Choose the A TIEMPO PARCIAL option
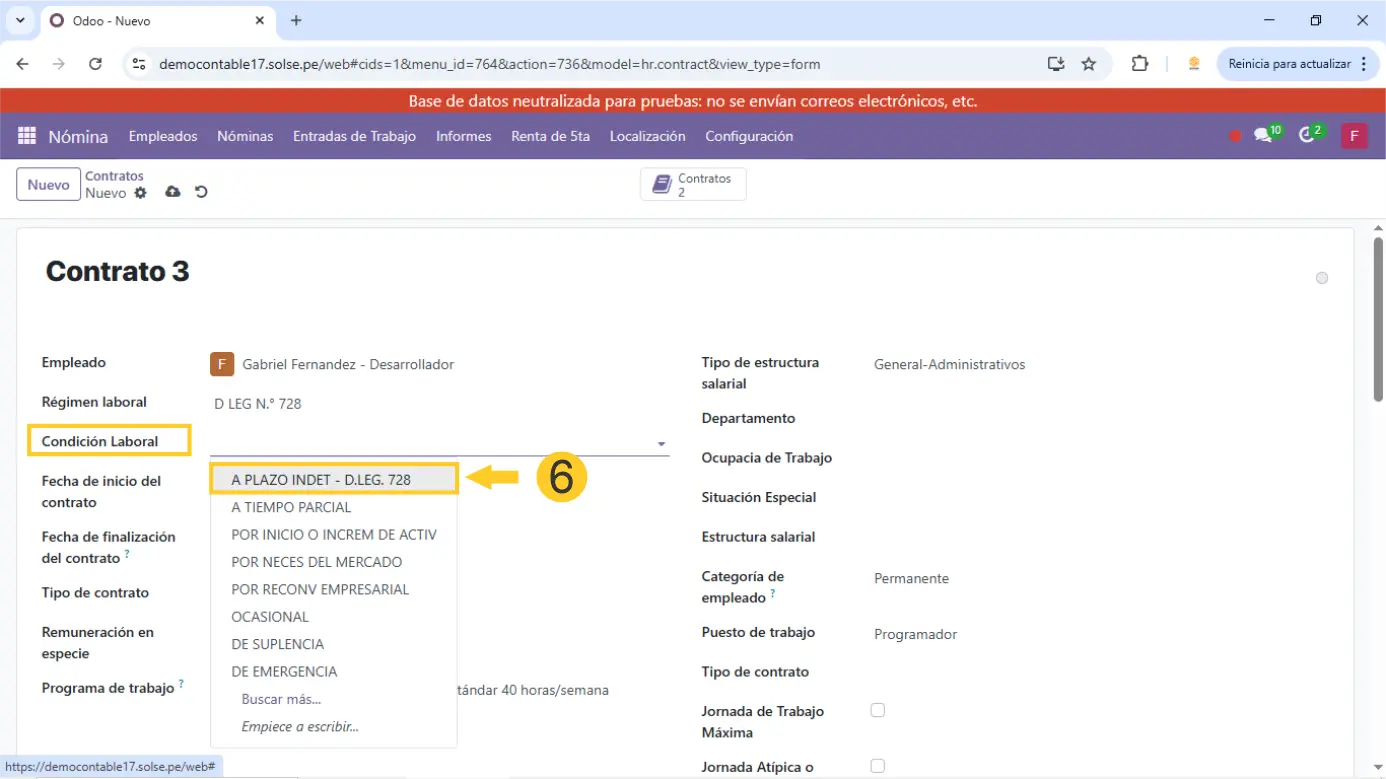 pyautogui.click(x=291, y=507)
